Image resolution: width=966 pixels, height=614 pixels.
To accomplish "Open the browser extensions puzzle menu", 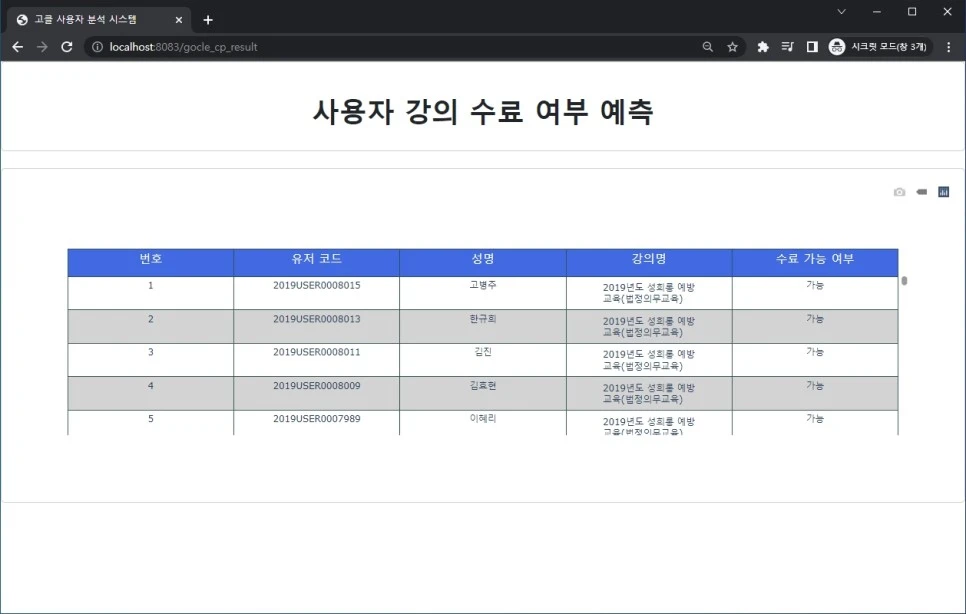I will [x=763, y=47].
